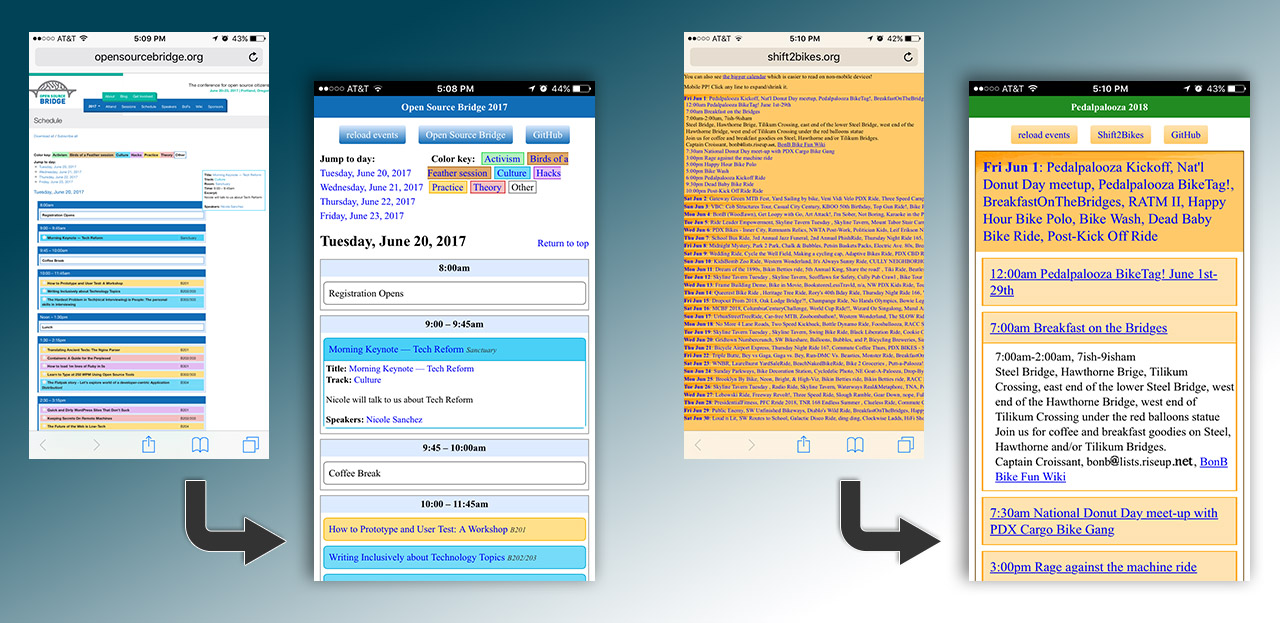Screen dimensions: 1280x623
Task: Show tabs in opensourcebridge.org Safari toolbar
Action: (x=250, y=445)
